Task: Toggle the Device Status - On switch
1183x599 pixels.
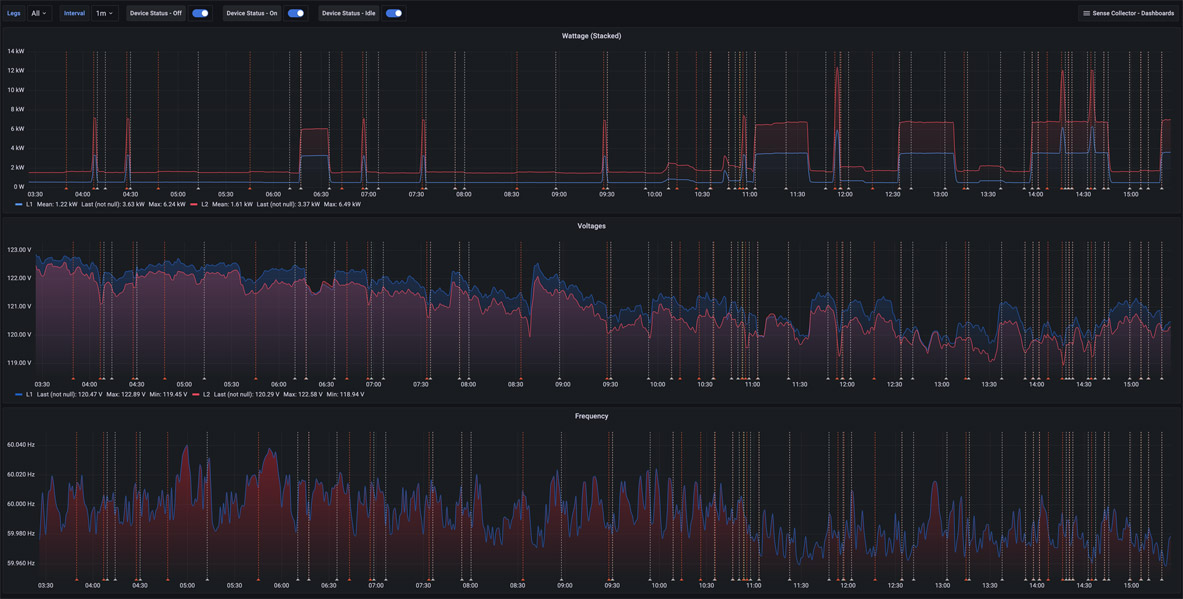Action: click(x=296, y=13)
